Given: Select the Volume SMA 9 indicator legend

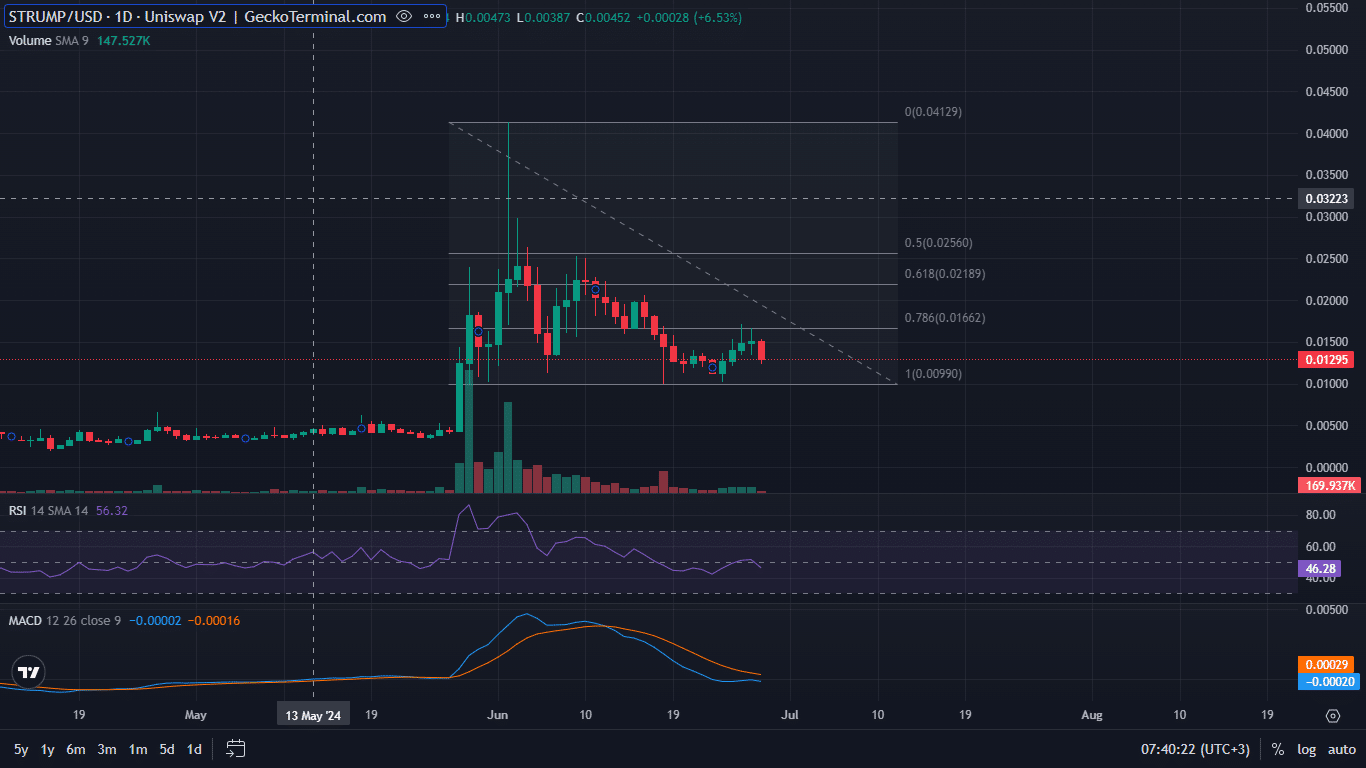Looking at the screenshot, I should (x=50, y=41).
